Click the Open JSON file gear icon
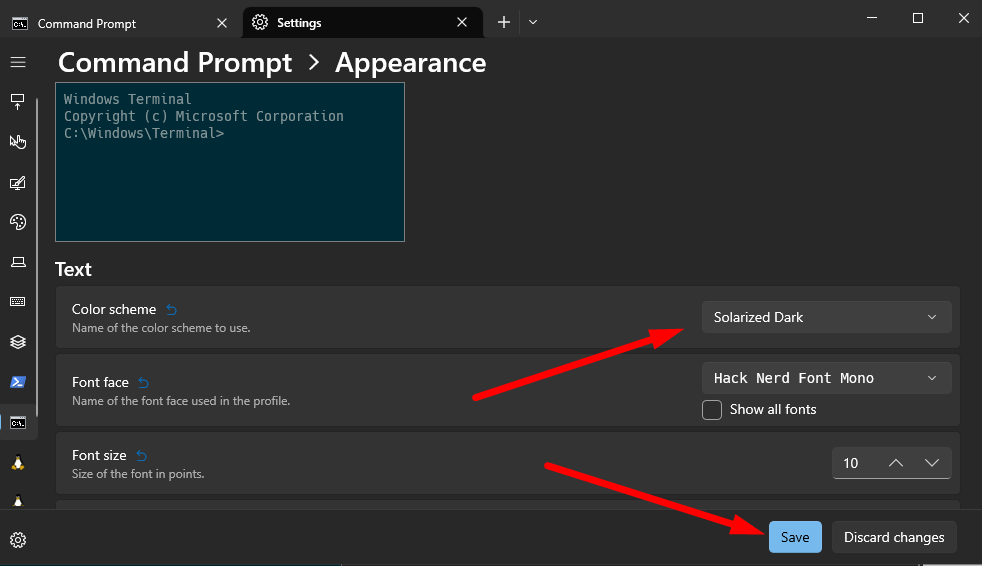The image size is (982, 566). (18, 540)
